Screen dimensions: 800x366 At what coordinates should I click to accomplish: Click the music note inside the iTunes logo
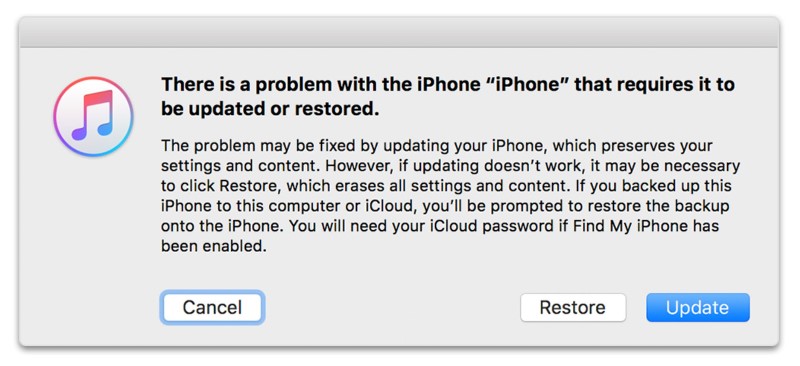[x=92, y=115]
